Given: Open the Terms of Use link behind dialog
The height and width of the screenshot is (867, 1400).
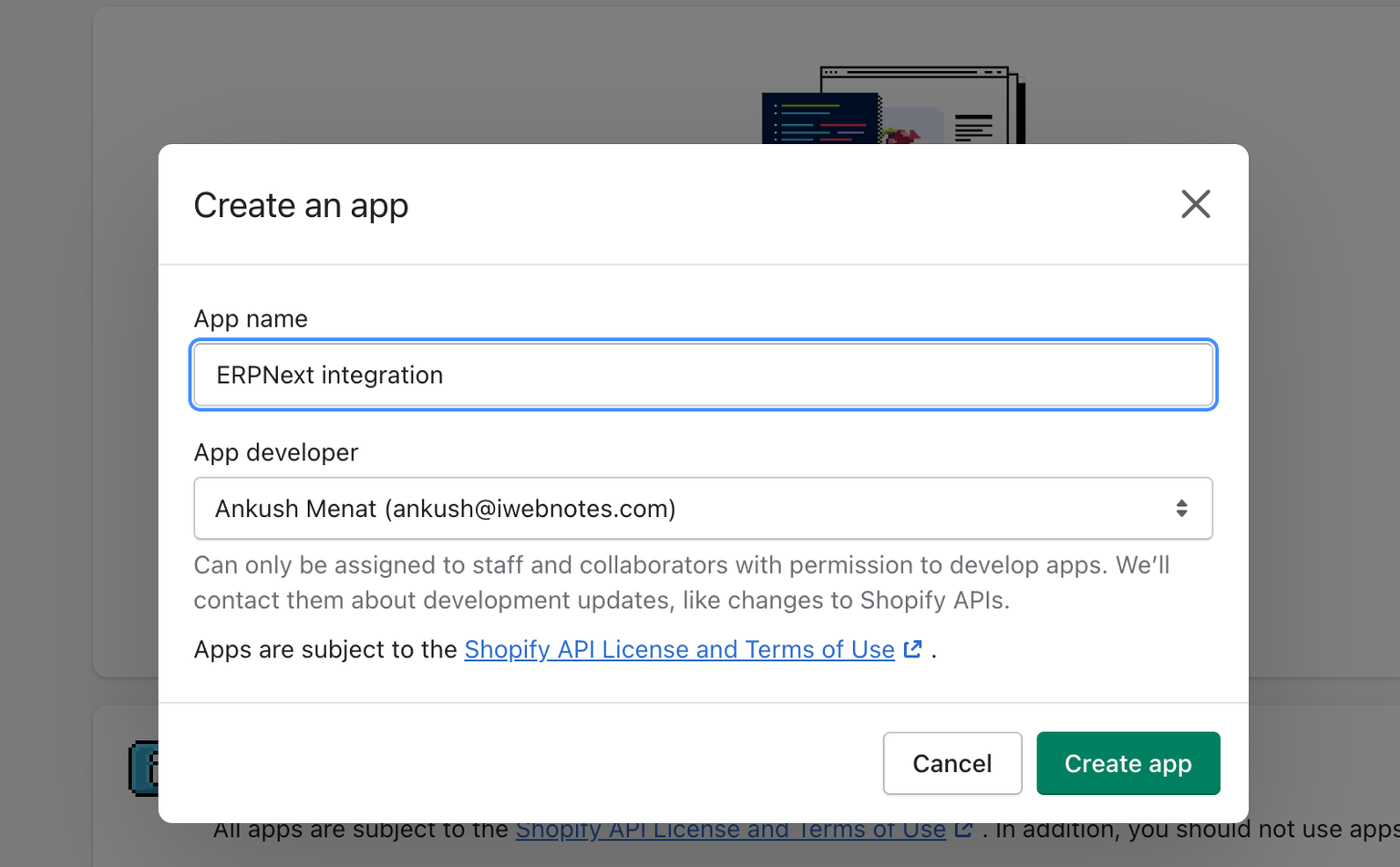Looking at the screenshot, I should [729, 831].
